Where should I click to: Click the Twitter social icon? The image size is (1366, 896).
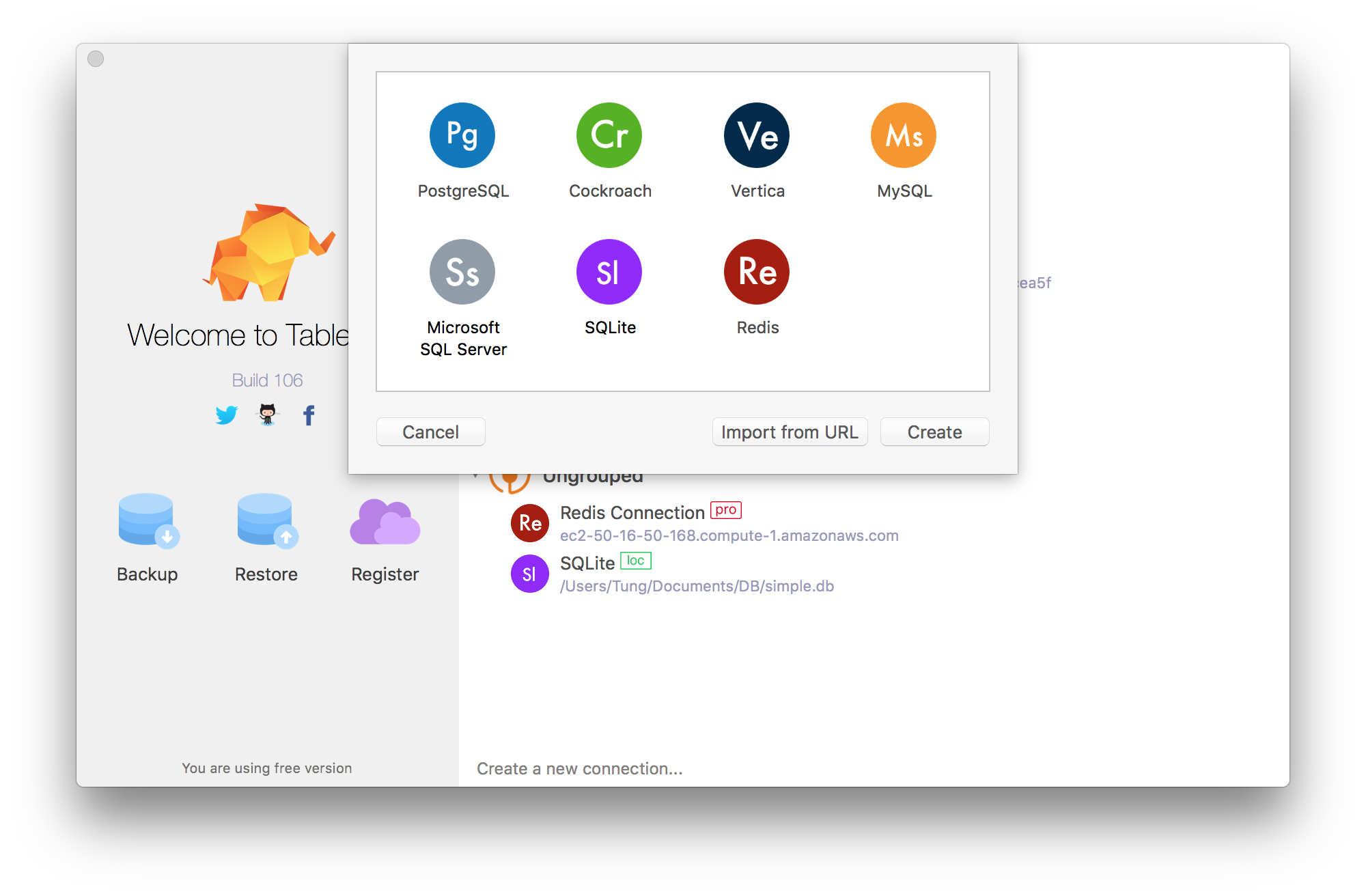point(225,414)
